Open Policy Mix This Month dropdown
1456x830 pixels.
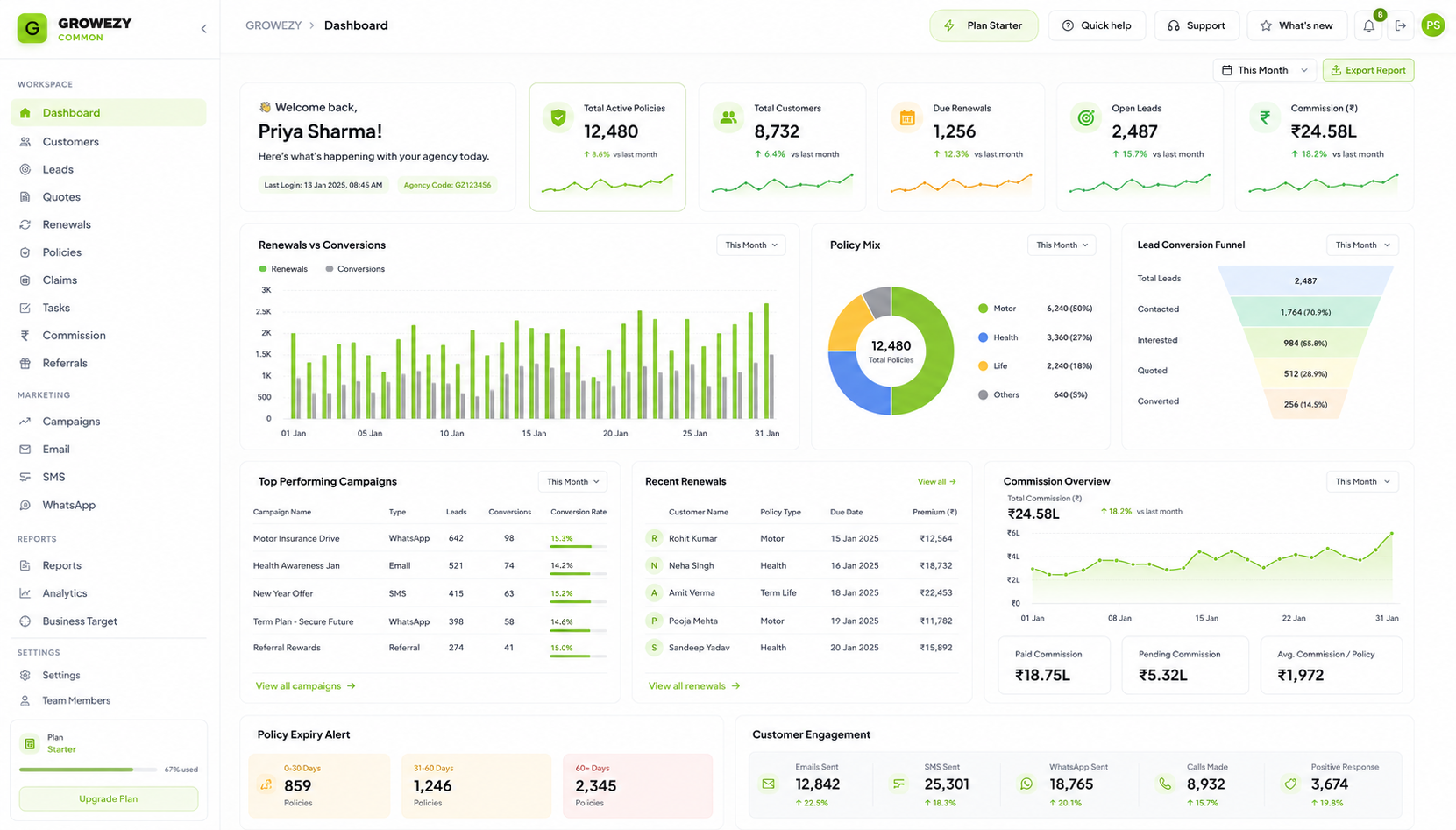(1062, 245)
